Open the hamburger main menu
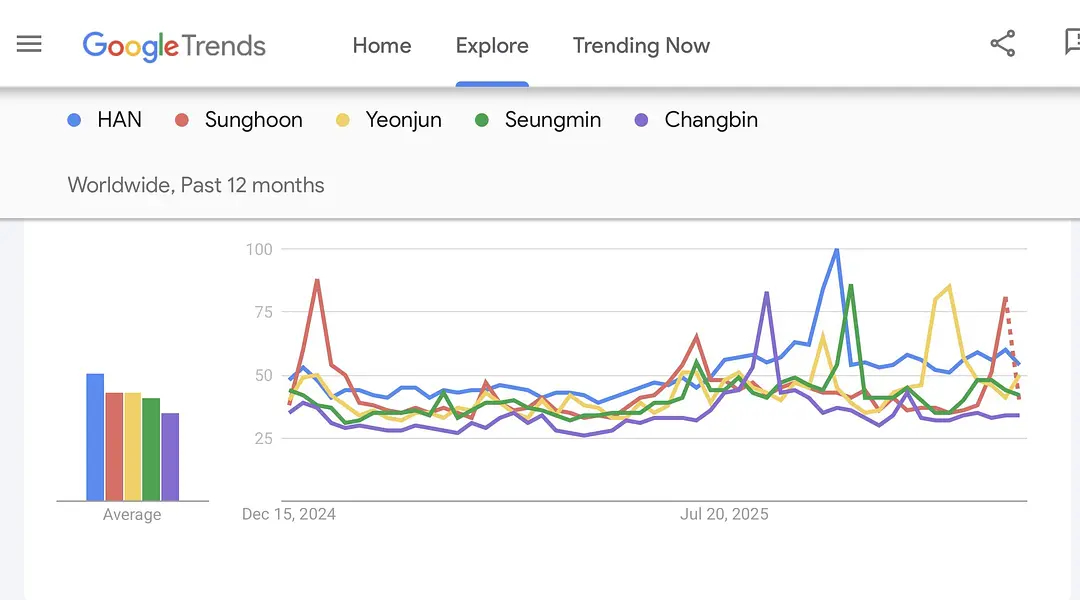This screenshot has height=600, width=1080. pos(30,44)
